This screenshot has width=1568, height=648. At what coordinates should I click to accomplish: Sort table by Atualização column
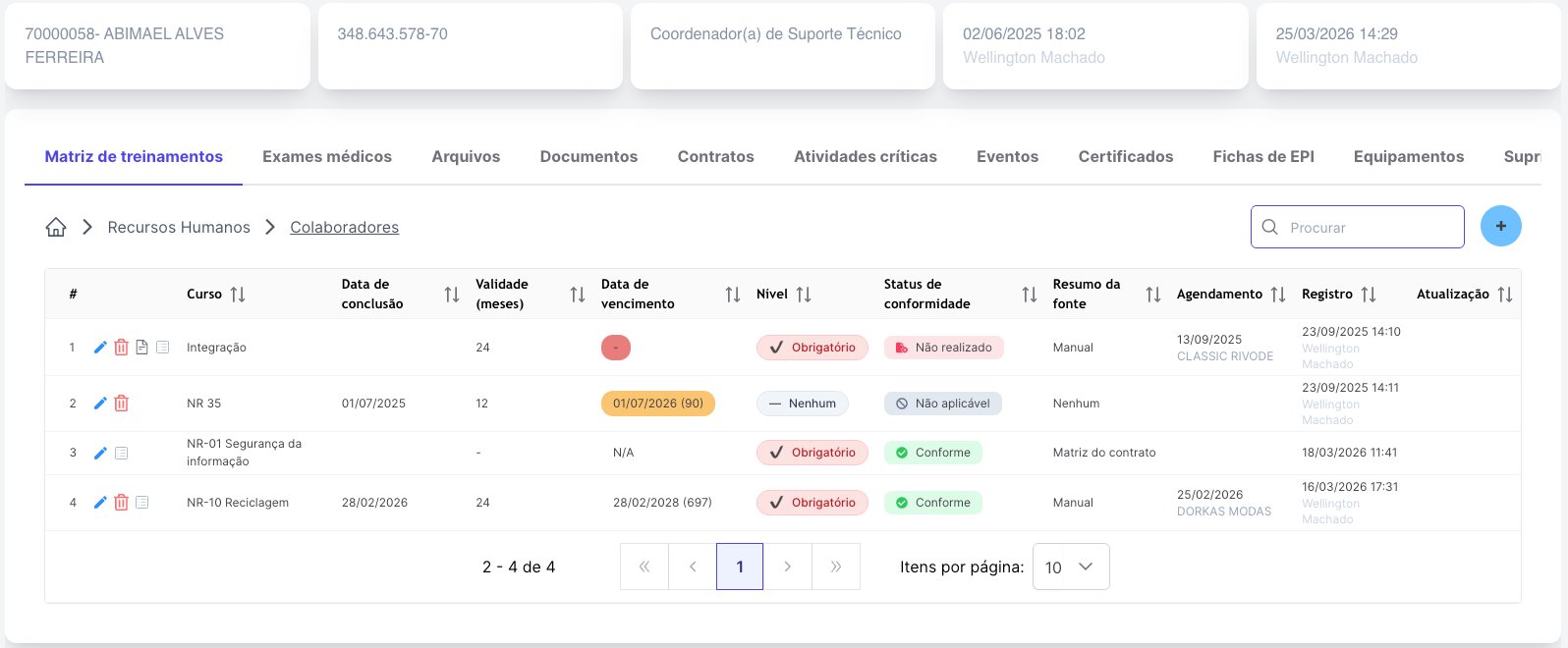click(1505, 295)
